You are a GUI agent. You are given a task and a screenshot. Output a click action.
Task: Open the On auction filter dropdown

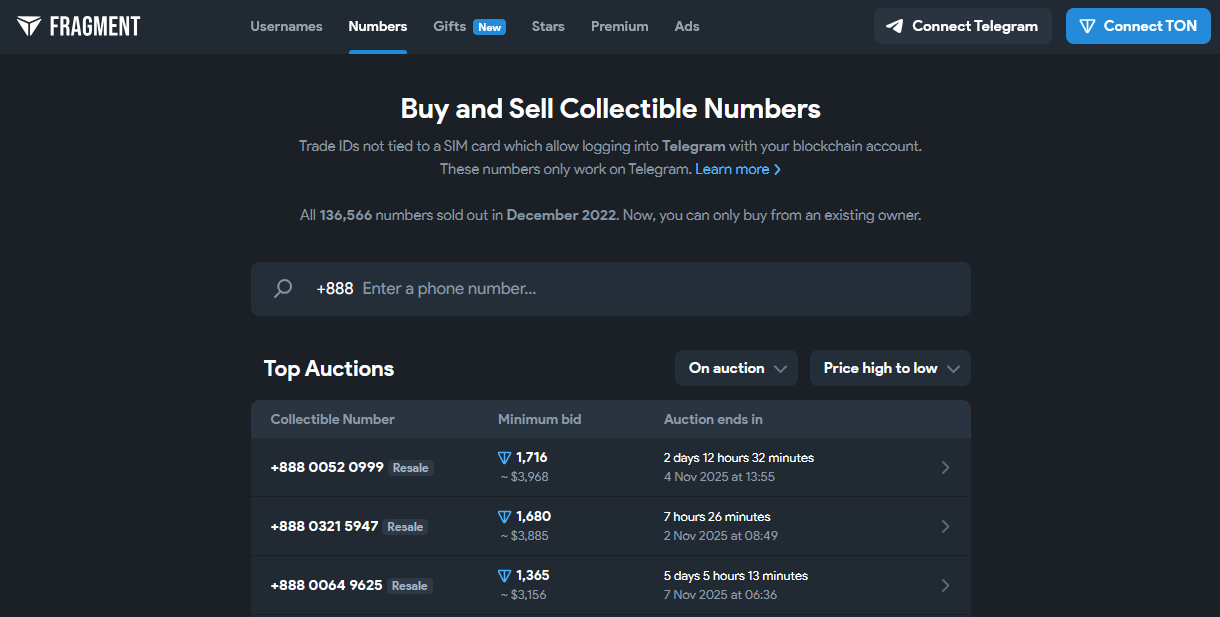736,368
